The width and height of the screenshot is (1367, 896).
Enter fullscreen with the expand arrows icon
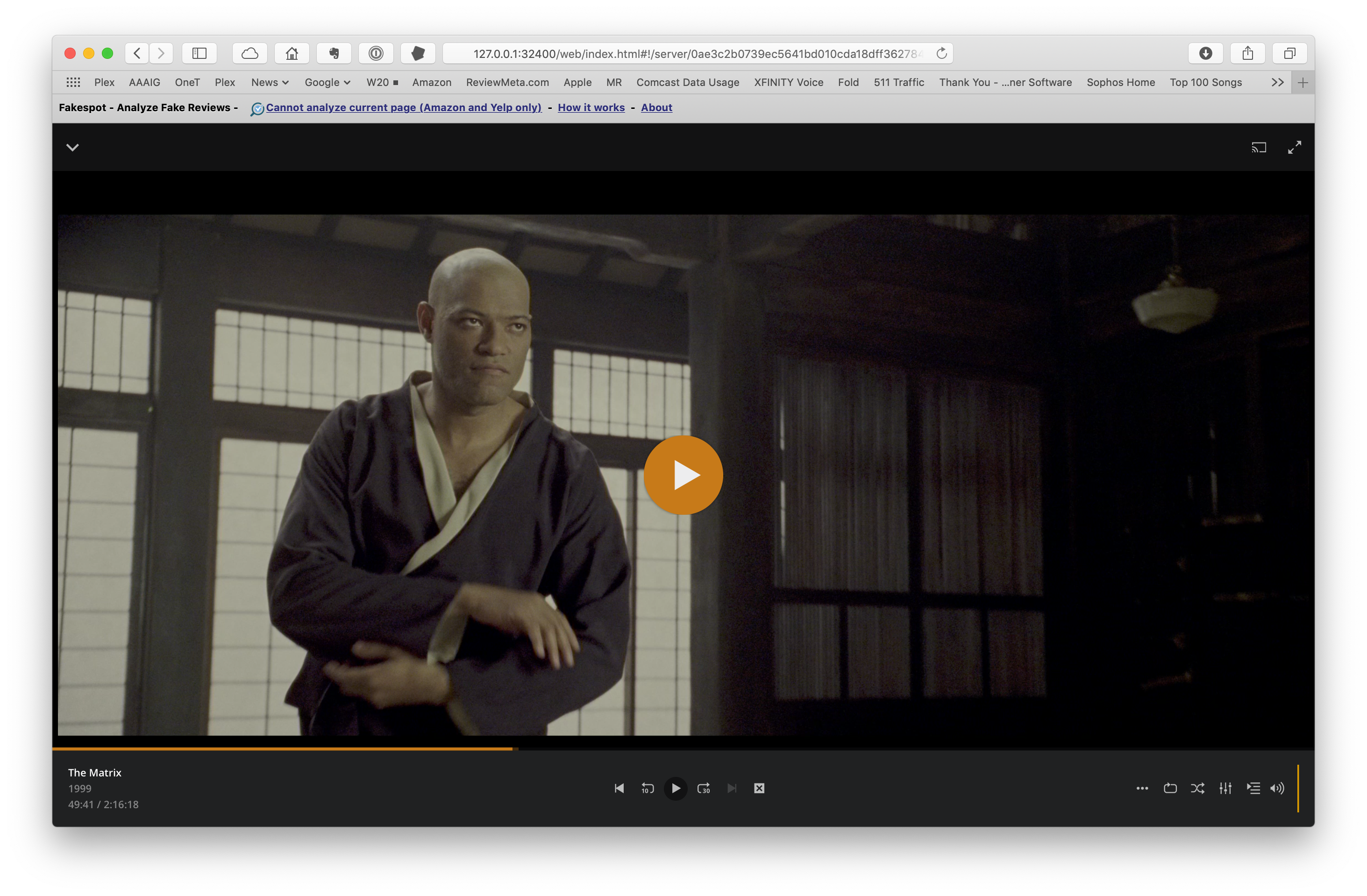[1294, 148]
